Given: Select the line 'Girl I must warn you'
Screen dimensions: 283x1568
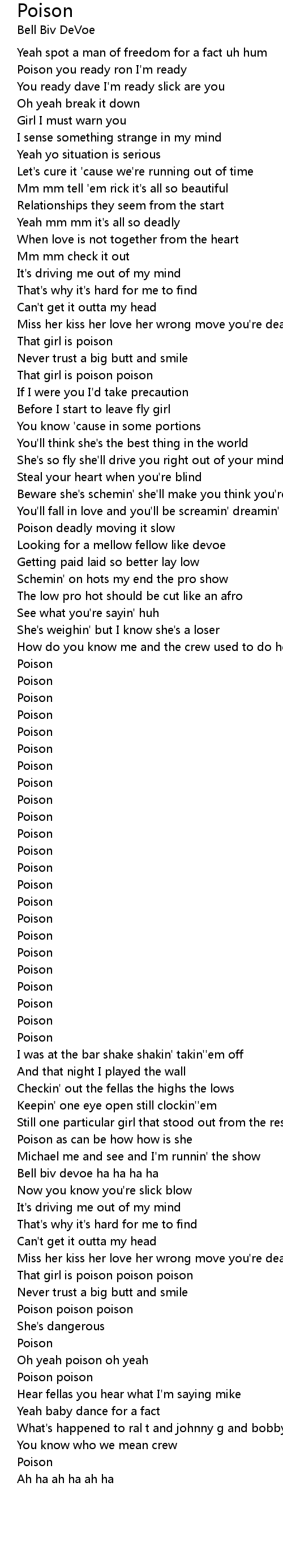Looking at the screenshot, I should click(x=72, y=121).
